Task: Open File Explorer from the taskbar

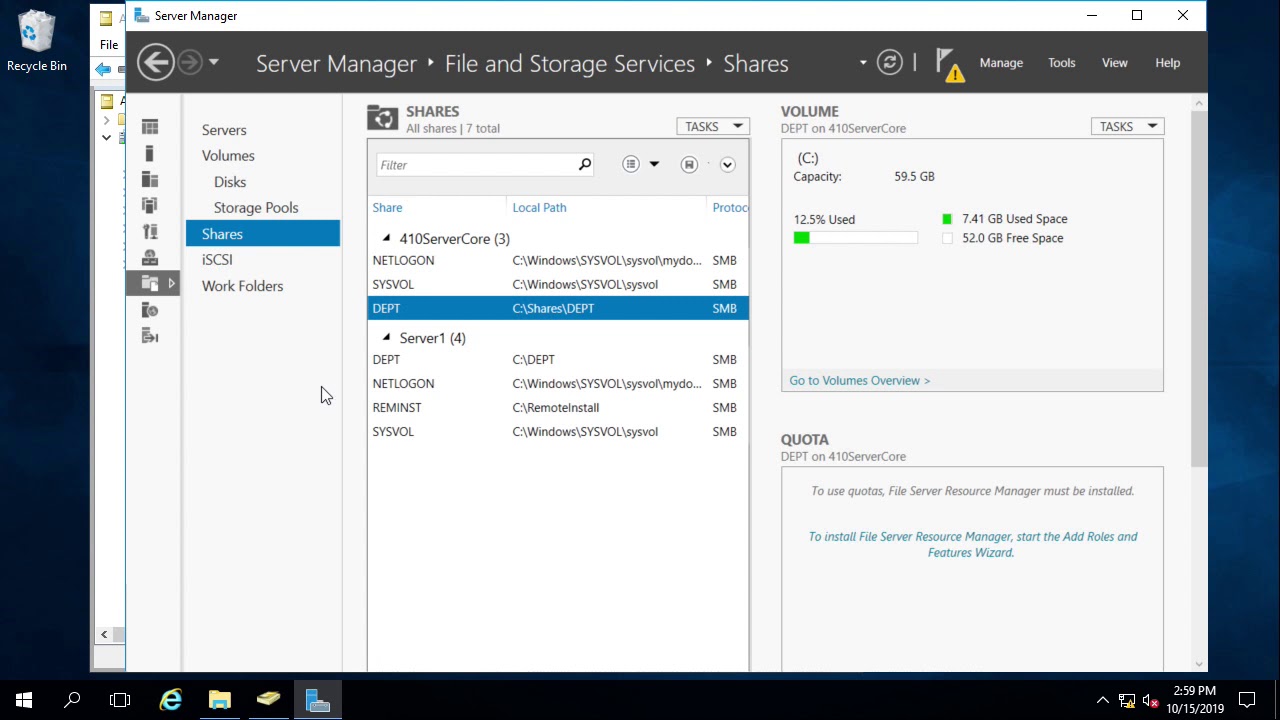Action: point(220,700)
